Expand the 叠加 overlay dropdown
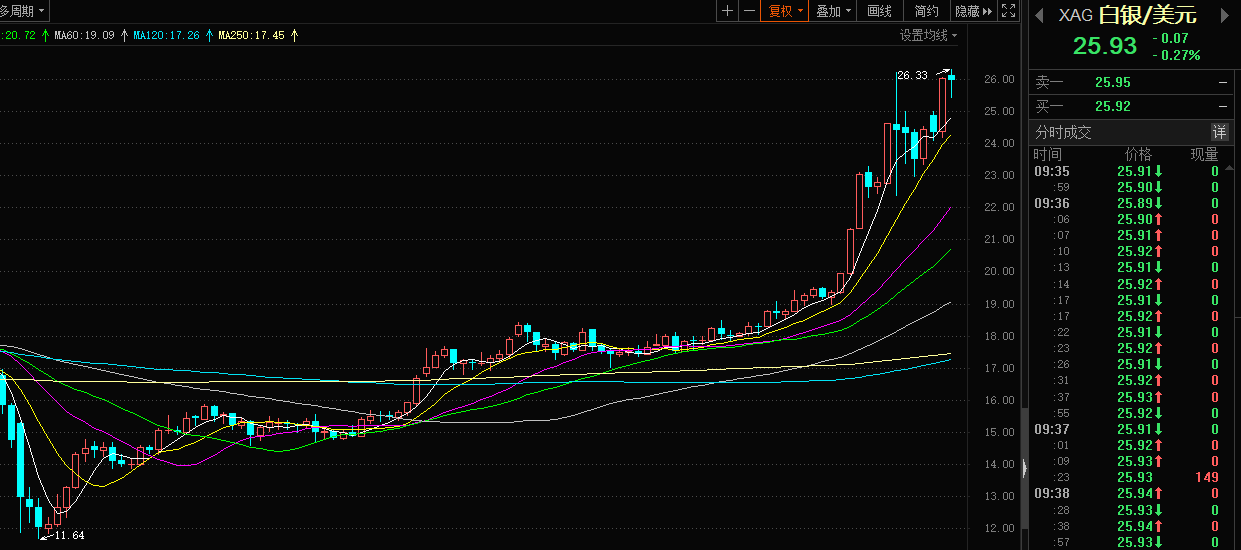 click(x=833, y=11)
